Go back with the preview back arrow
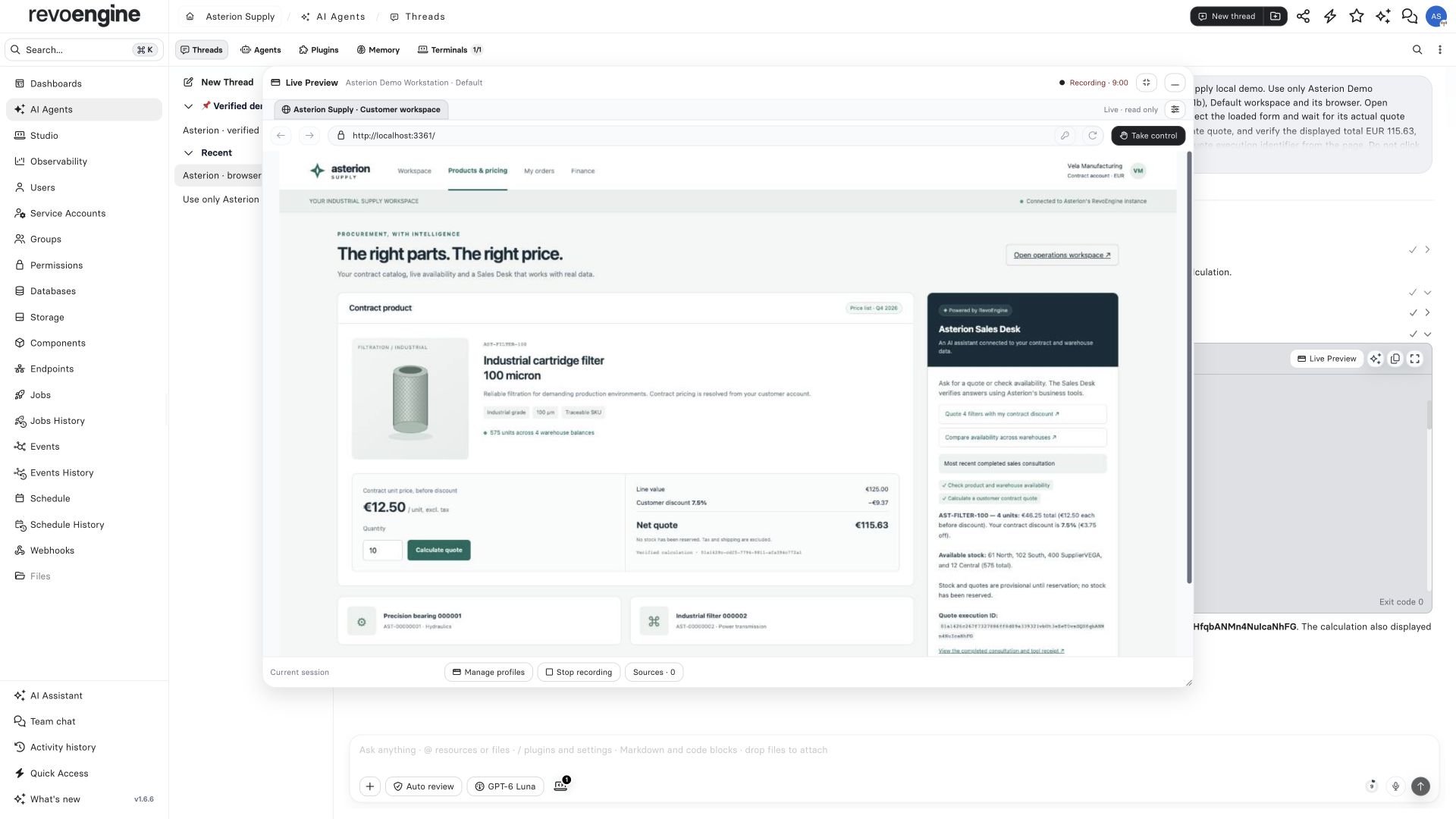 [281, 136]
